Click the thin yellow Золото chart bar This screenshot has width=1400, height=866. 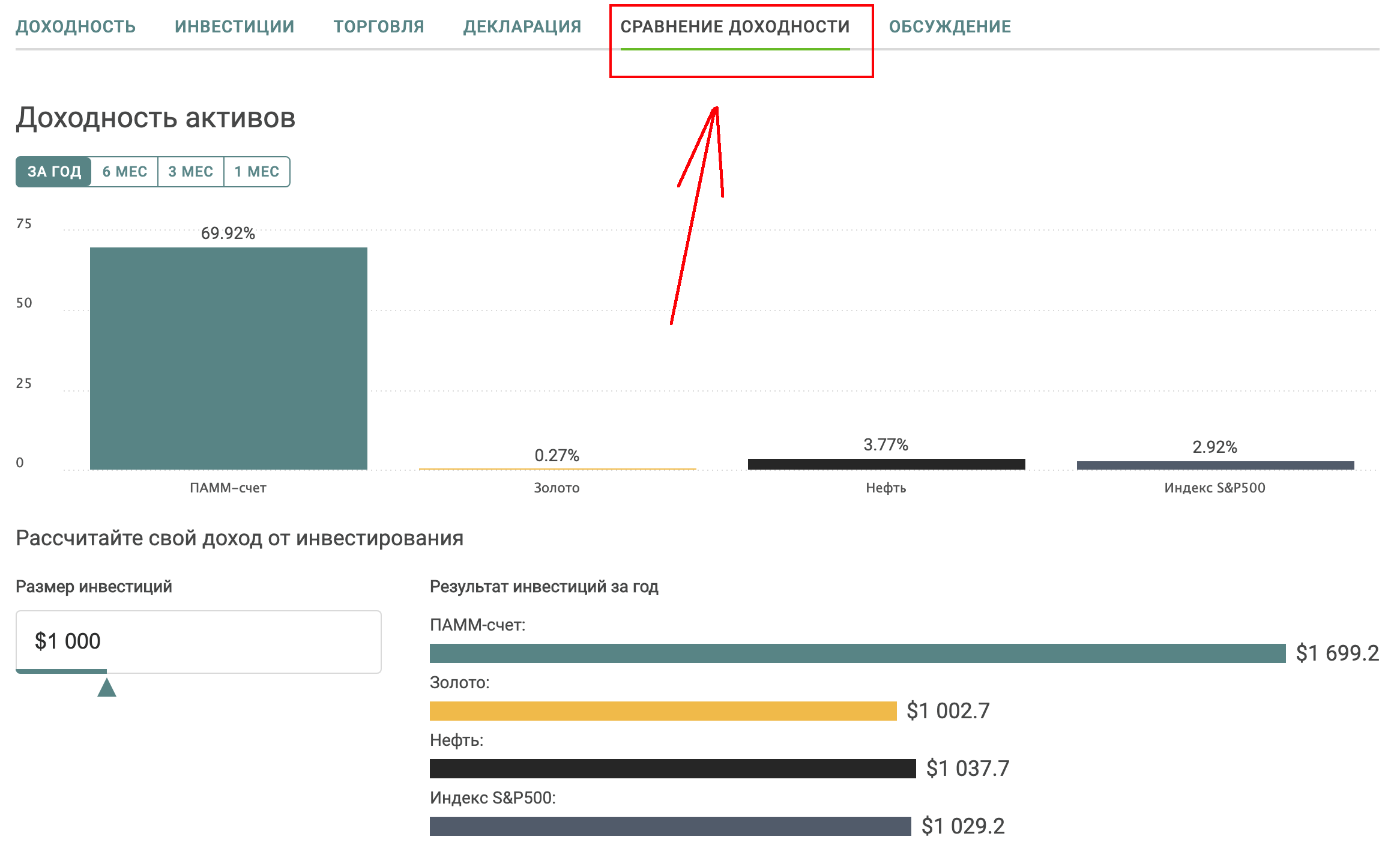click(557, 468)
